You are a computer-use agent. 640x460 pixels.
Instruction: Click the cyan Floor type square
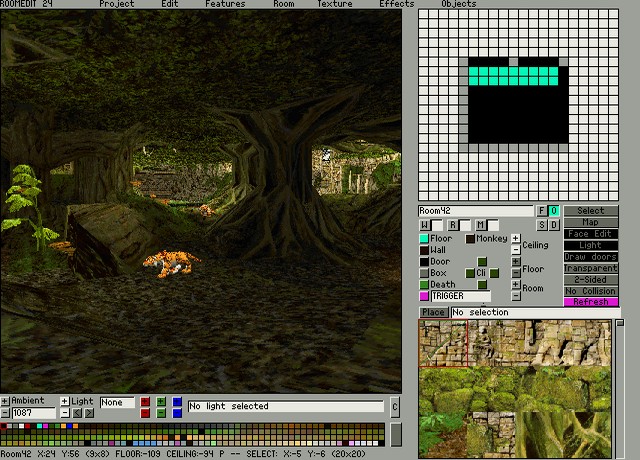coord(424,239)
